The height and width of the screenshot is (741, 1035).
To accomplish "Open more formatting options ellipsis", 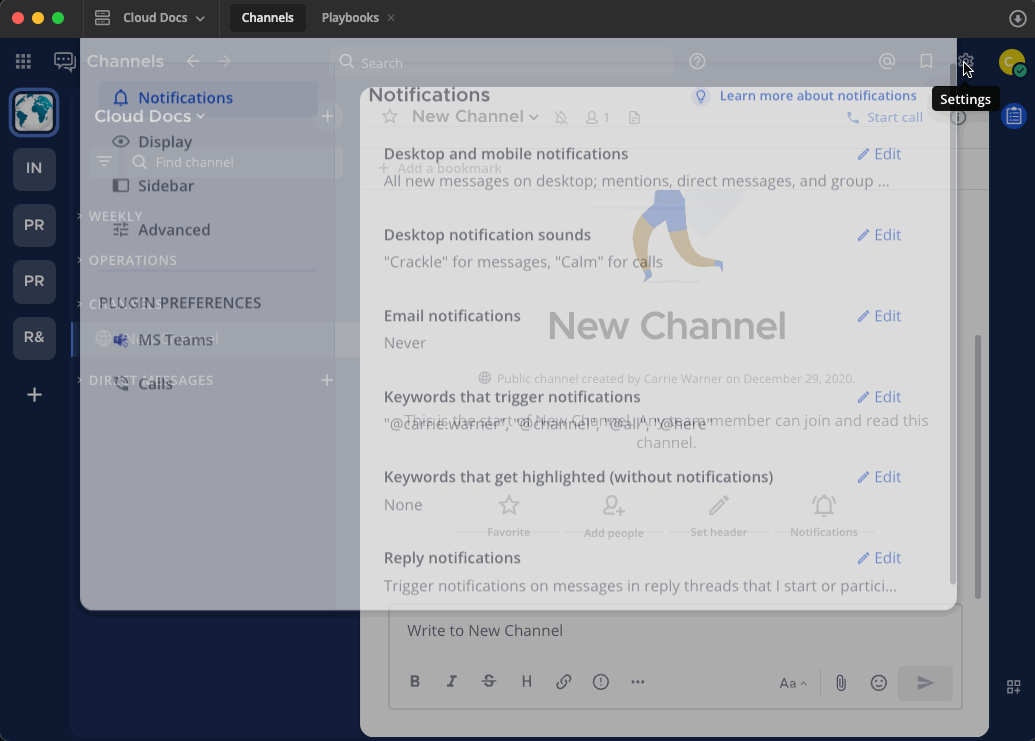I will click(x=638, y=682).
